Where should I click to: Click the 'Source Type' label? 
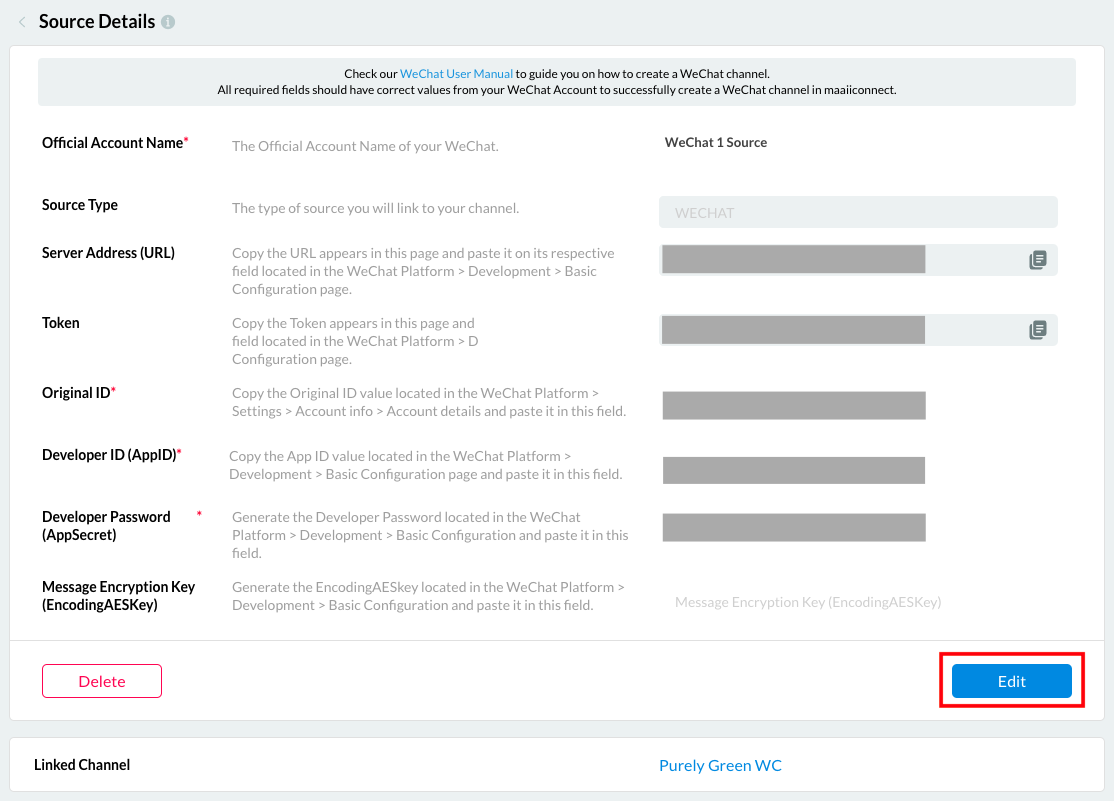click(x=80, y=205)
